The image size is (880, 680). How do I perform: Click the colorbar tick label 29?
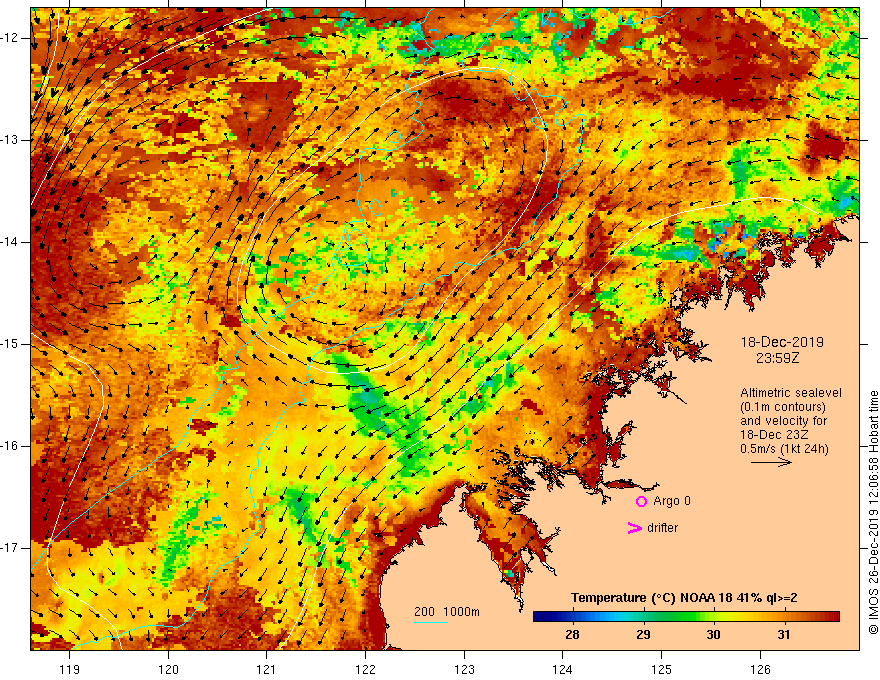tap(643, 635)
